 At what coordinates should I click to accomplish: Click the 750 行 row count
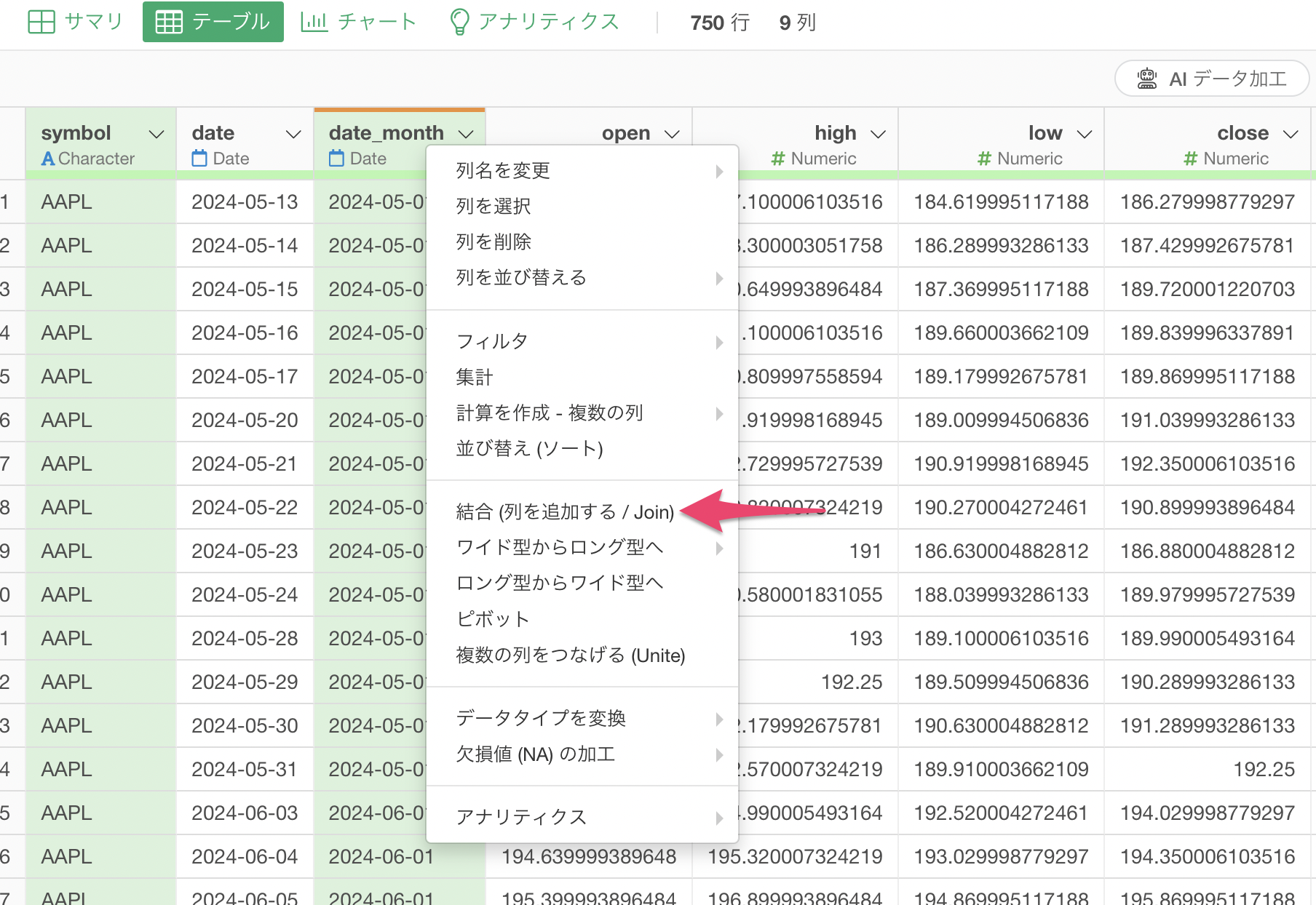[x=719, y=23]
